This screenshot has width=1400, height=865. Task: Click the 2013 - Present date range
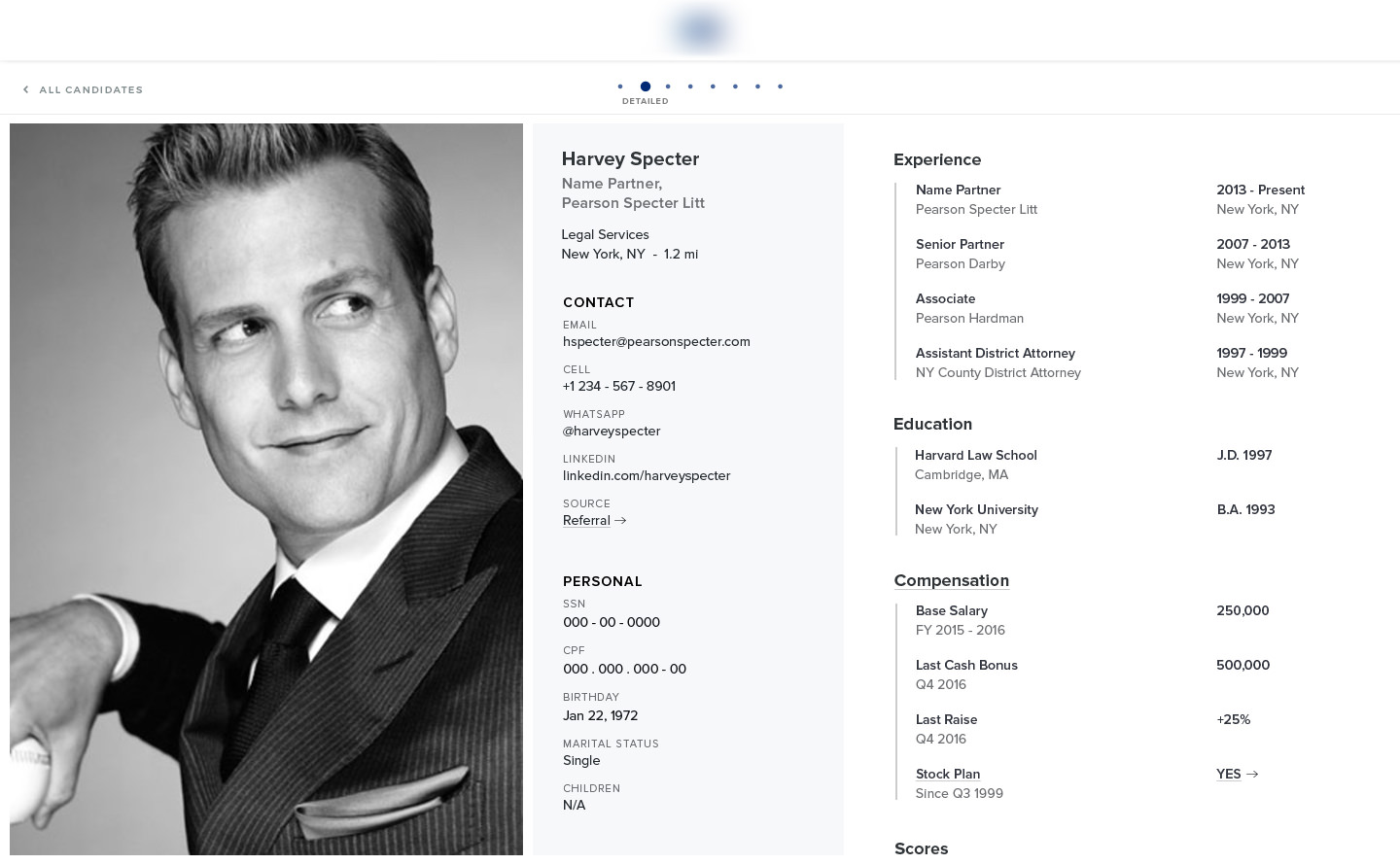point(1260,190)
